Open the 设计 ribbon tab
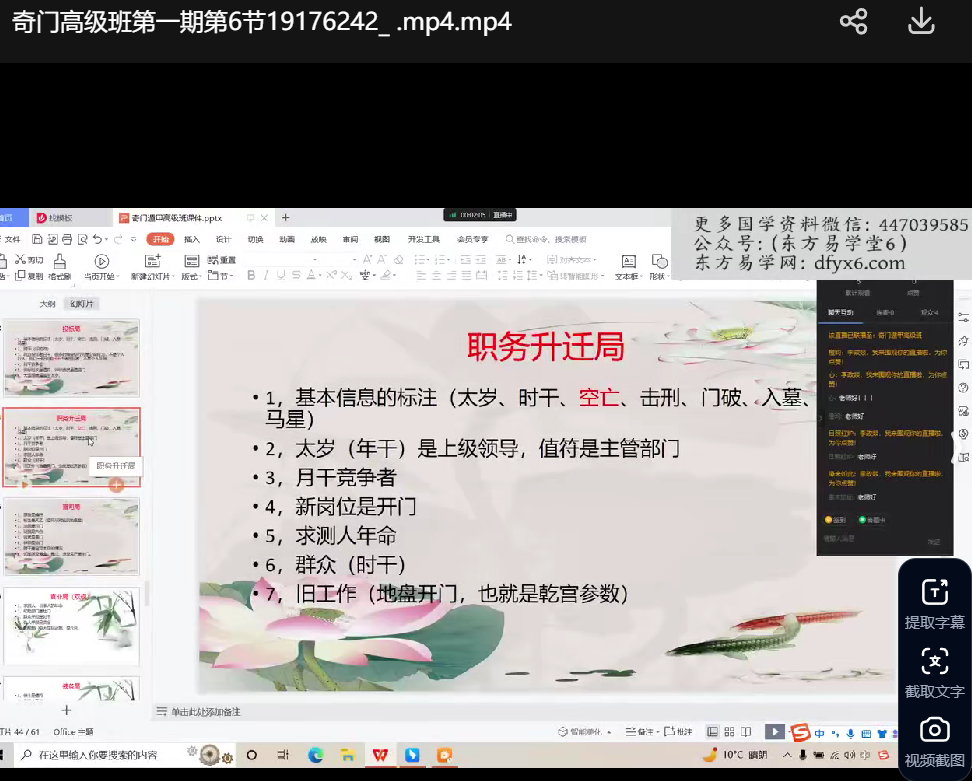Viewport: 972px width, 781px height. point(223,240)
